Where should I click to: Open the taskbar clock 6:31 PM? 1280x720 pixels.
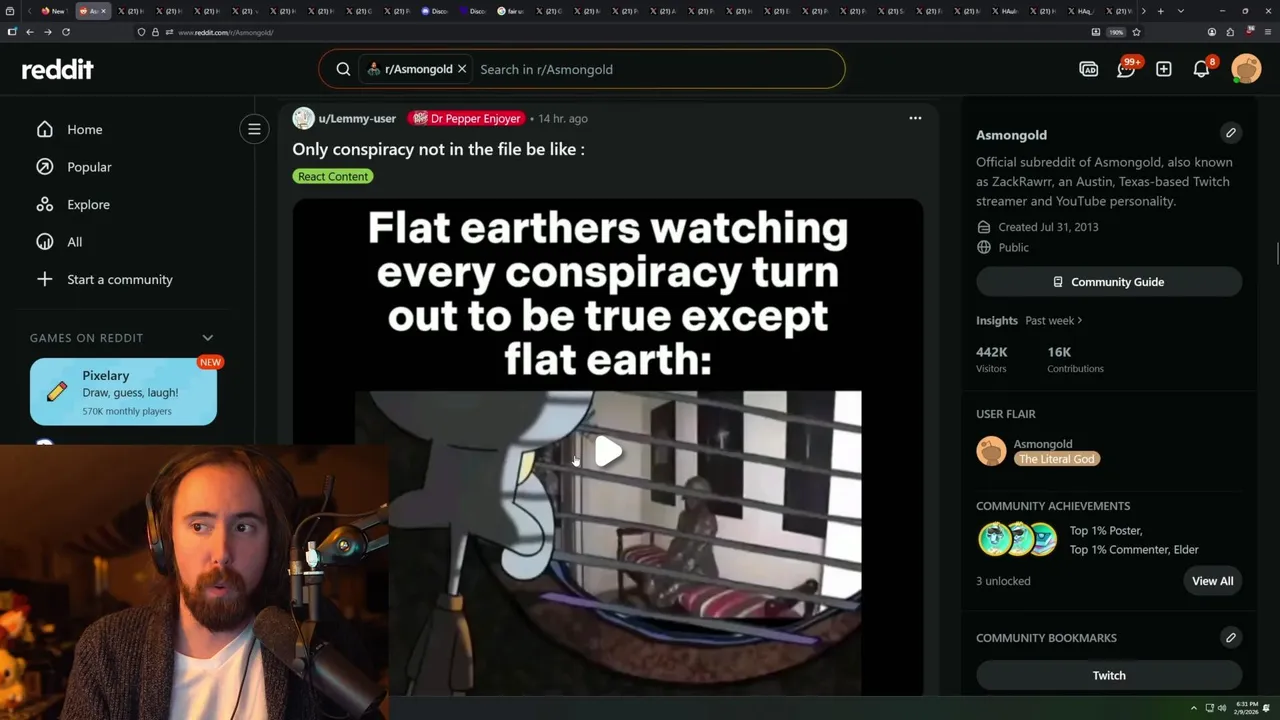pyautogui.click(x=1246, y=708)
